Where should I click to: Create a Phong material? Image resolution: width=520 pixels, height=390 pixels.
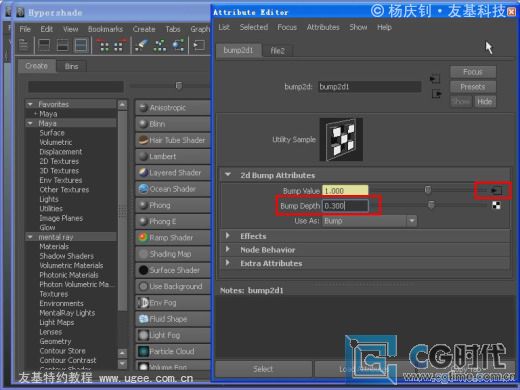click(173, 205)
